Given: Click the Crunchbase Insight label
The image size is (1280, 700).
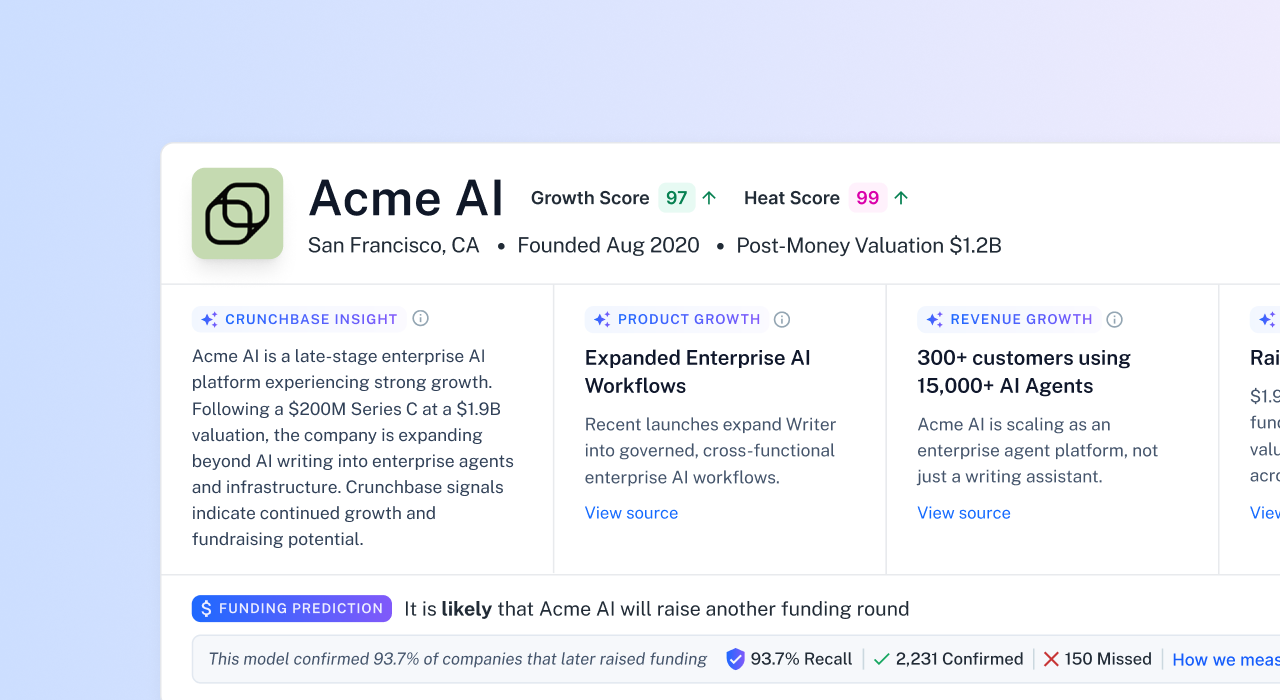Looking at the screenshot, I should [311, 319].
